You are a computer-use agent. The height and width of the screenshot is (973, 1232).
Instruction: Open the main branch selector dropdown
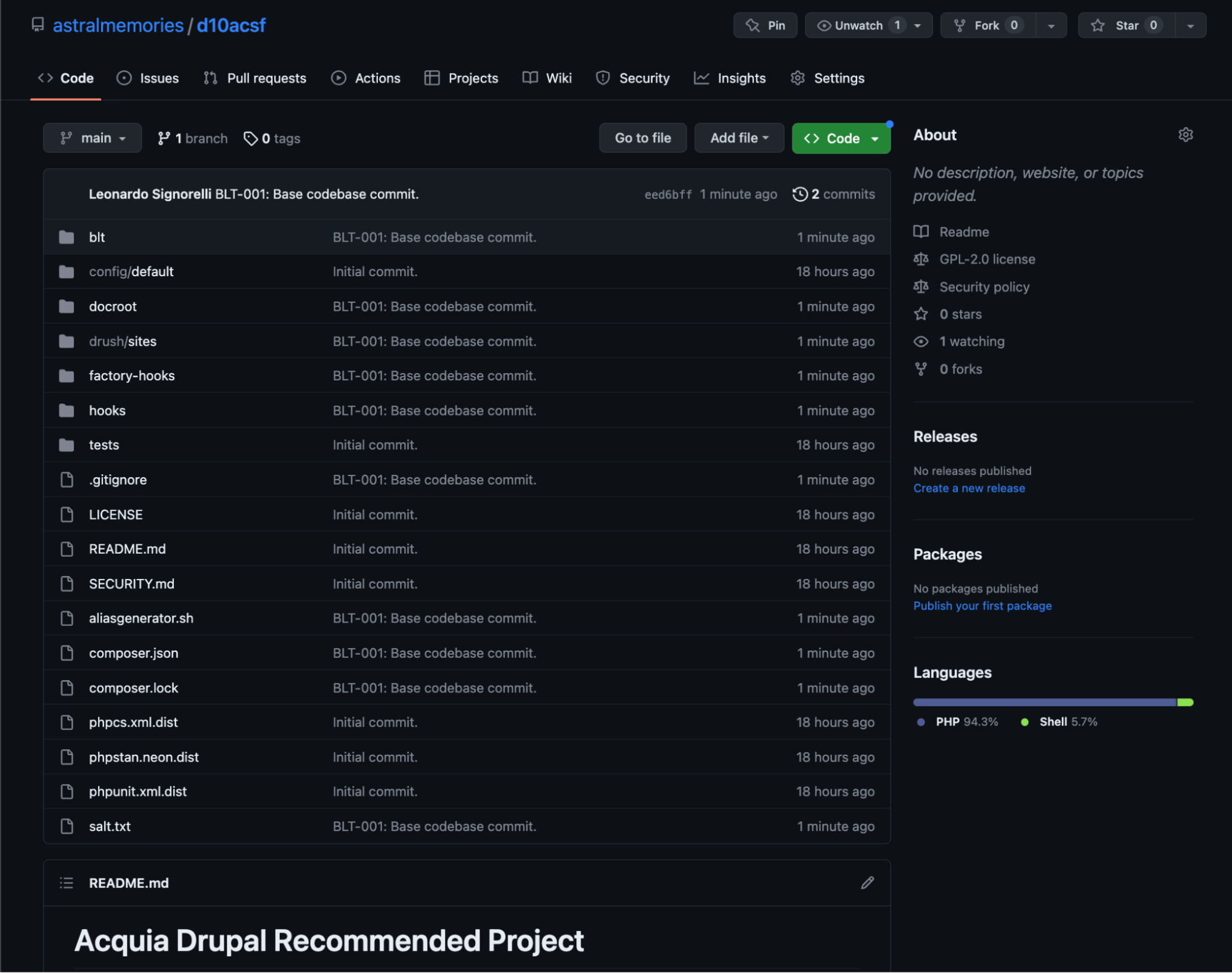[92, 138]
